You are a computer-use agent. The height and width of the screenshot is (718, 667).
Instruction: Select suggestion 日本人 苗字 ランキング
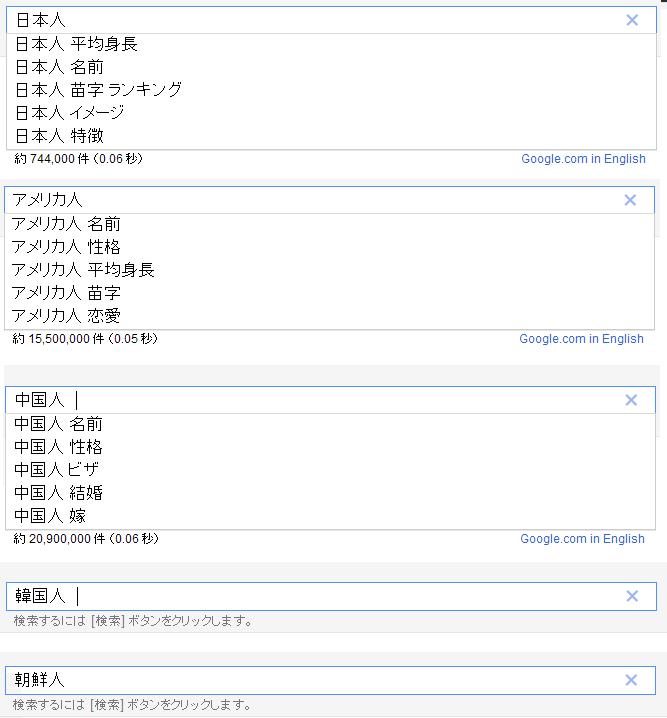98,90
